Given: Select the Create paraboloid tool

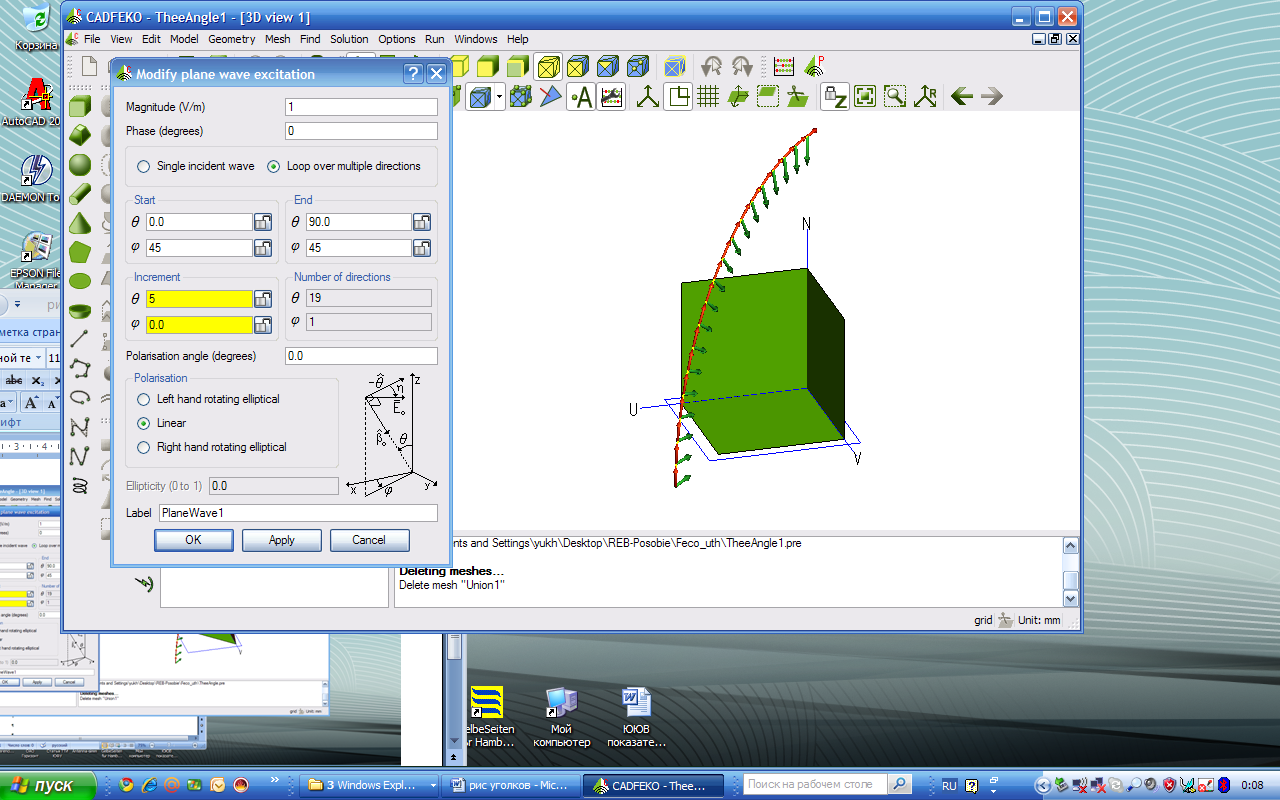Looking at the screenshot, I should [81, 310].
